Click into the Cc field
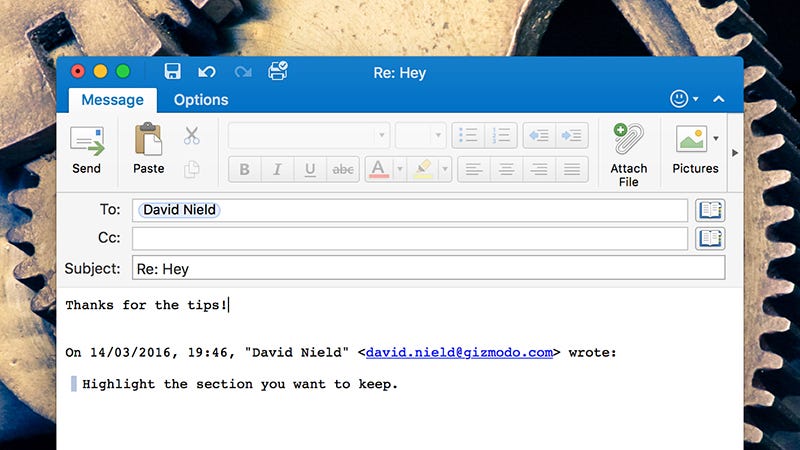This screenshot has height=450, width=800. coord(410,239)
